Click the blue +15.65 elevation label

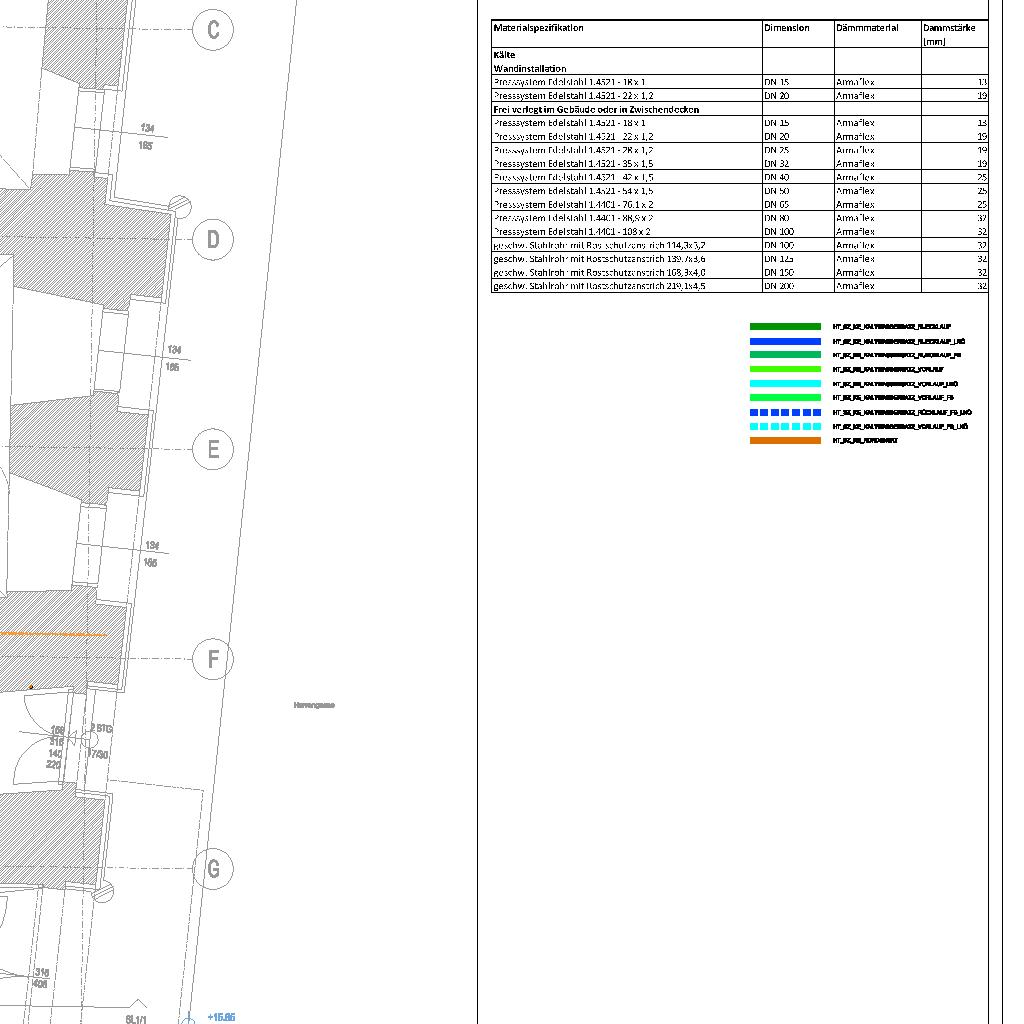point(221,1017)
